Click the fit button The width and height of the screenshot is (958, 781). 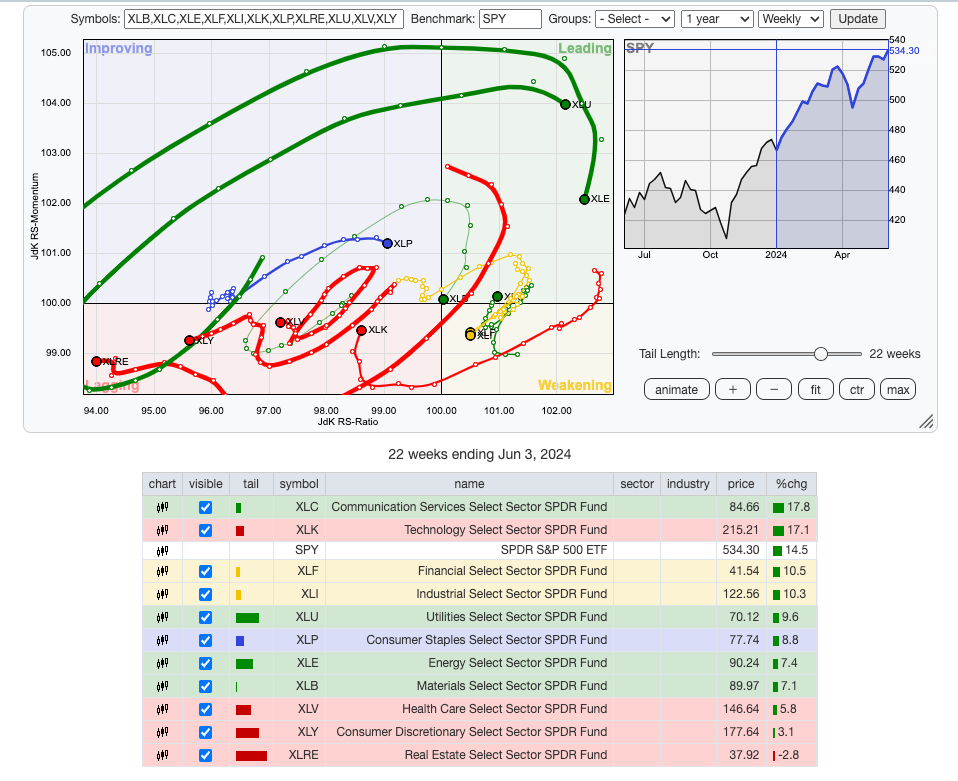(816, 390)
